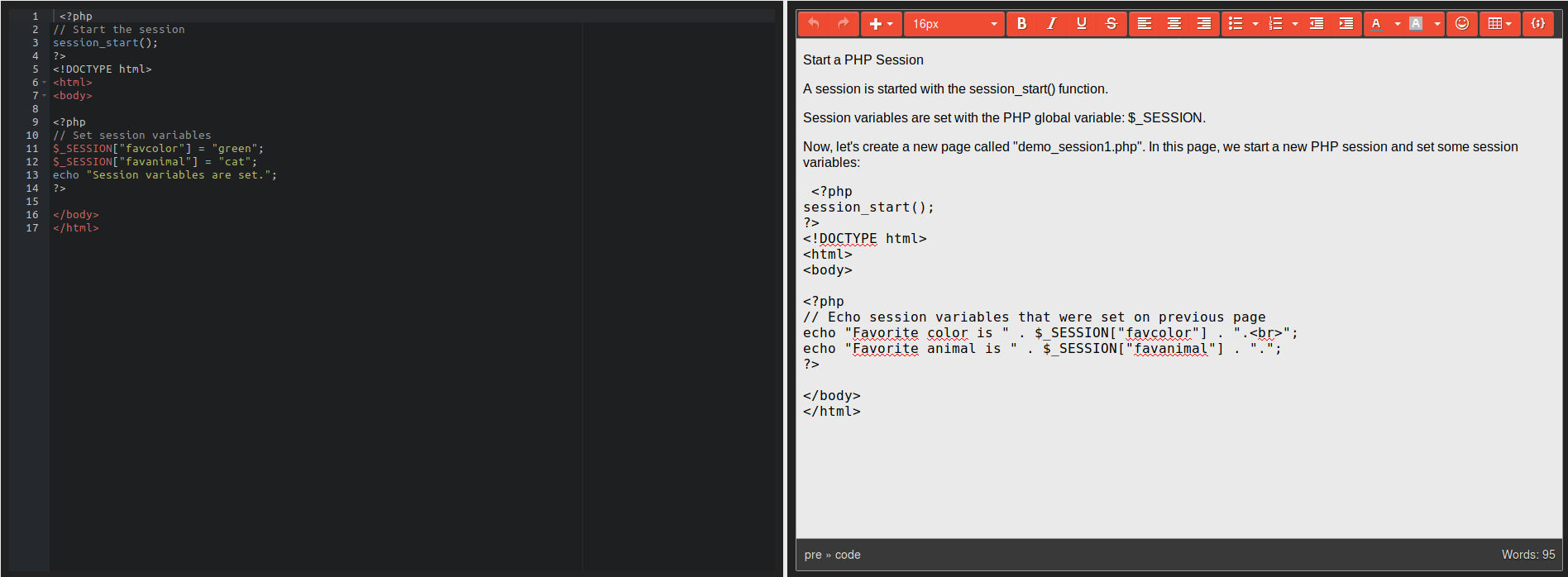The image size is (1568, 577).
Task: Select 'code' in the element path
Action: [x=848, y=555]
